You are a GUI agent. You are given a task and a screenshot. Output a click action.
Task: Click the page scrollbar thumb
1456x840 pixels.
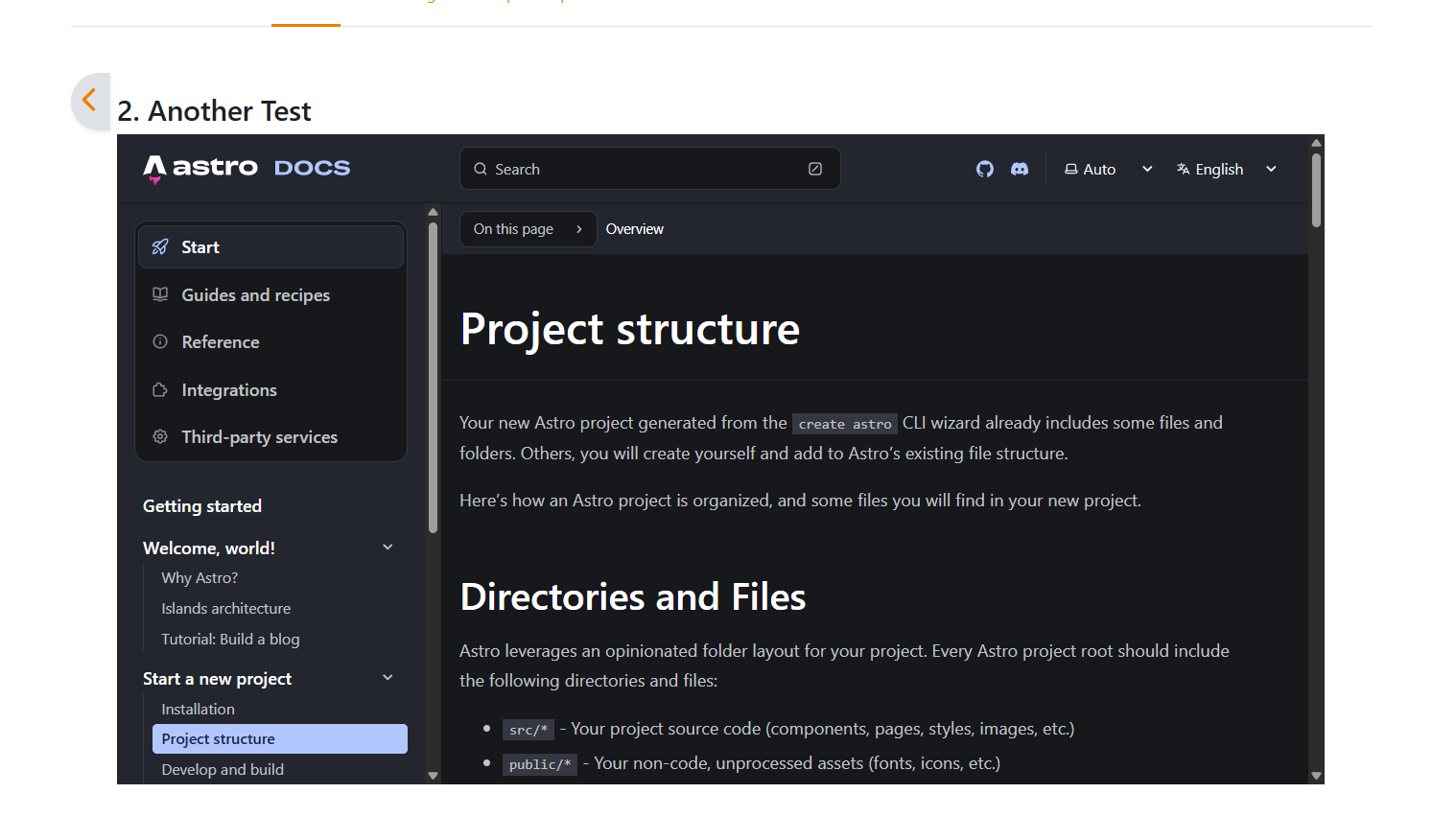click(x=1316, y=190)
